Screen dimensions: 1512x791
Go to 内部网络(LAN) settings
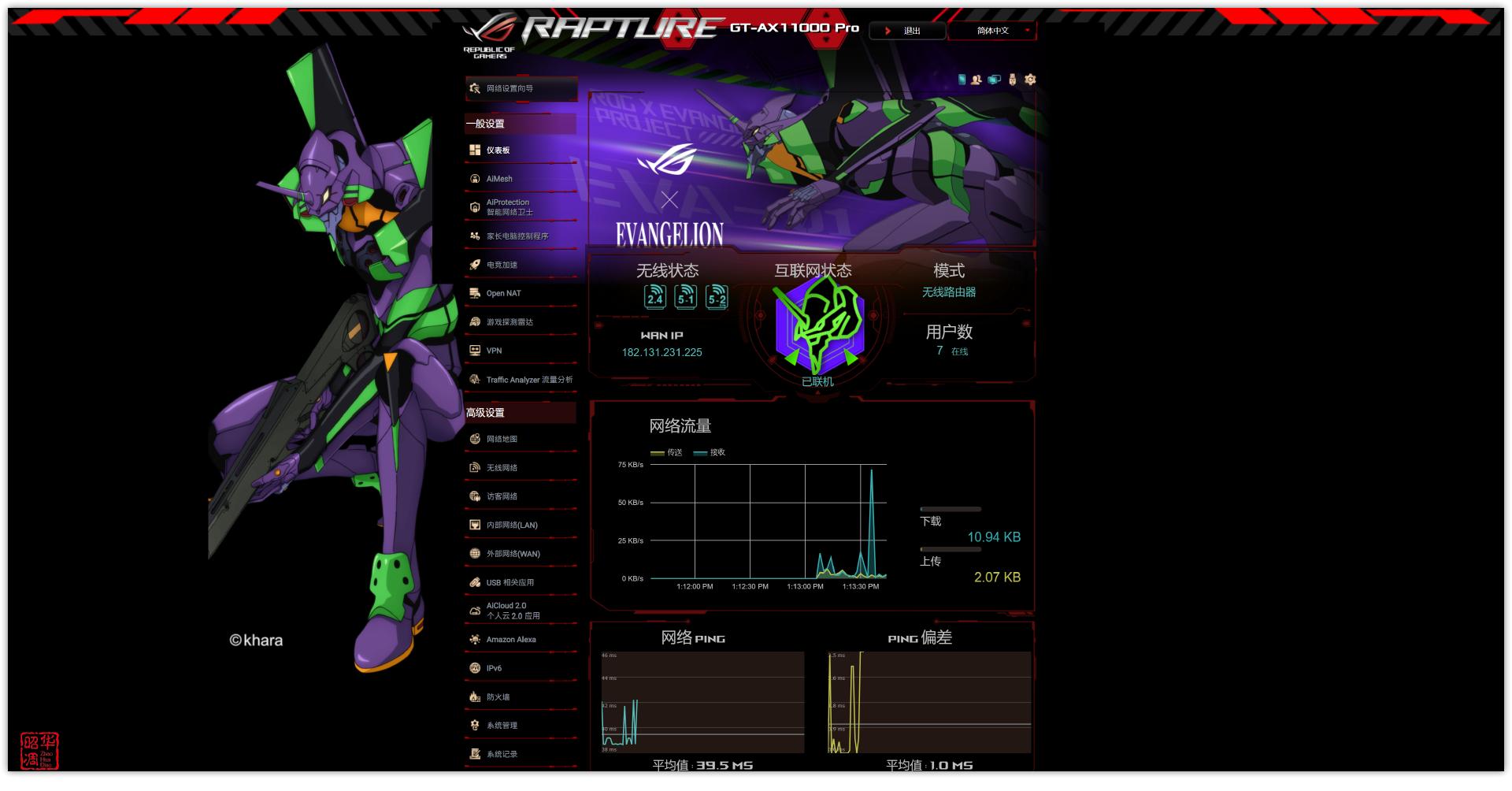pos(521,525)
